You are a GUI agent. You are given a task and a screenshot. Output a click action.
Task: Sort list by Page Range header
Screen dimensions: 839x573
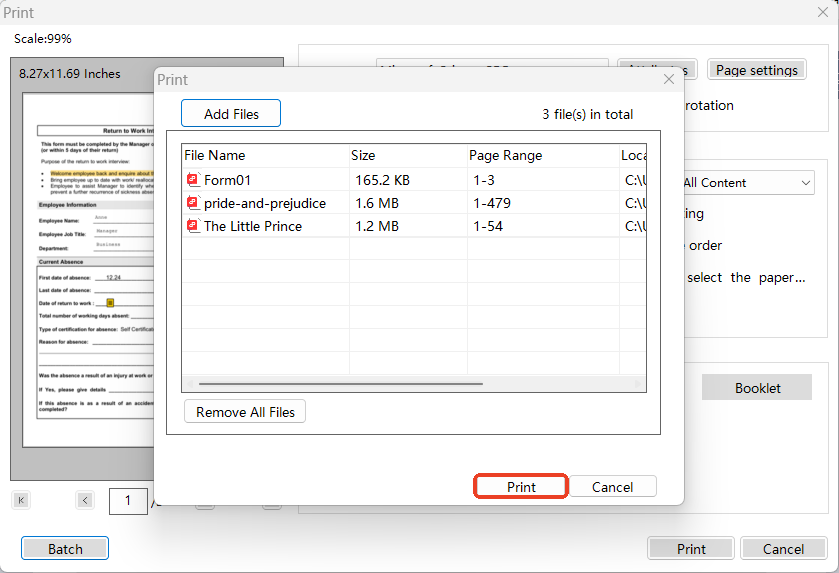pos(543,155)
